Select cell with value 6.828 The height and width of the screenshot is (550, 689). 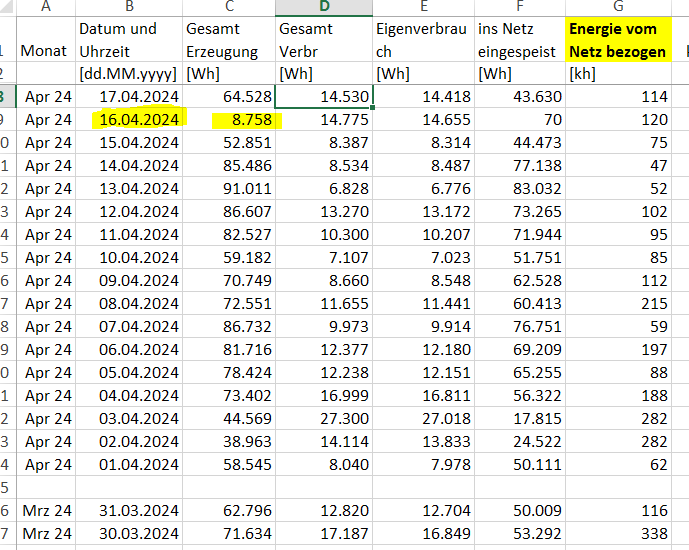click(x=324, y=188)
